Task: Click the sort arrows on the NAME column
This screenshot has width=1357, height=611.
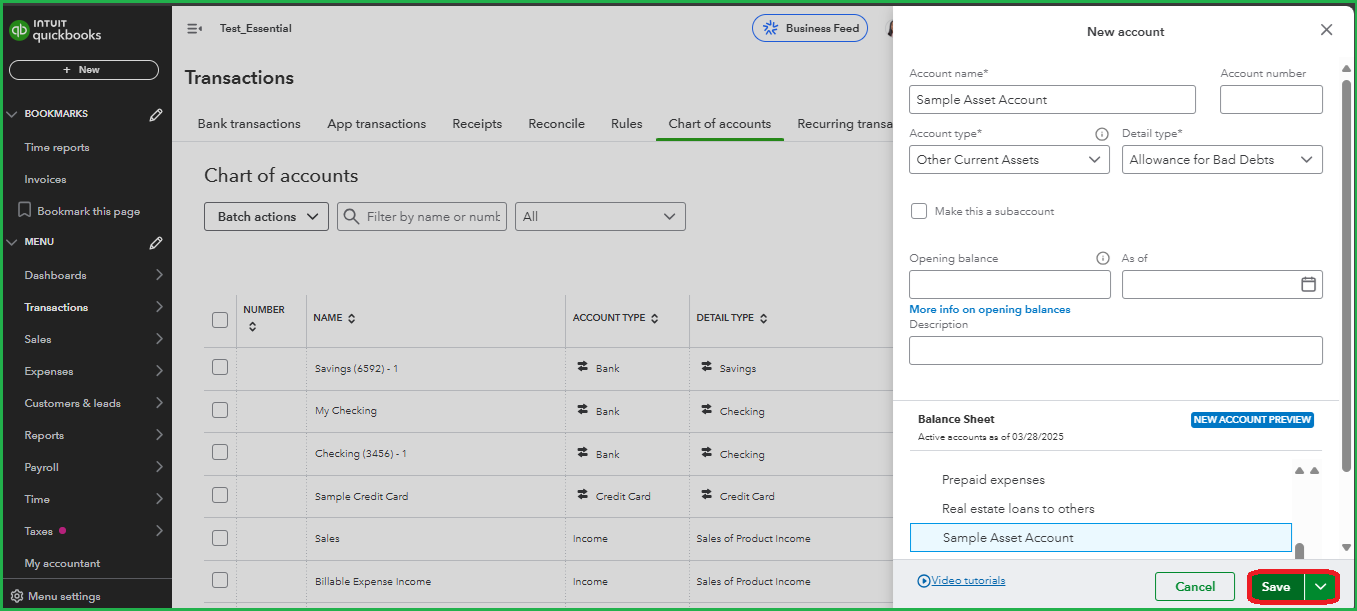Action: [352, 317]
